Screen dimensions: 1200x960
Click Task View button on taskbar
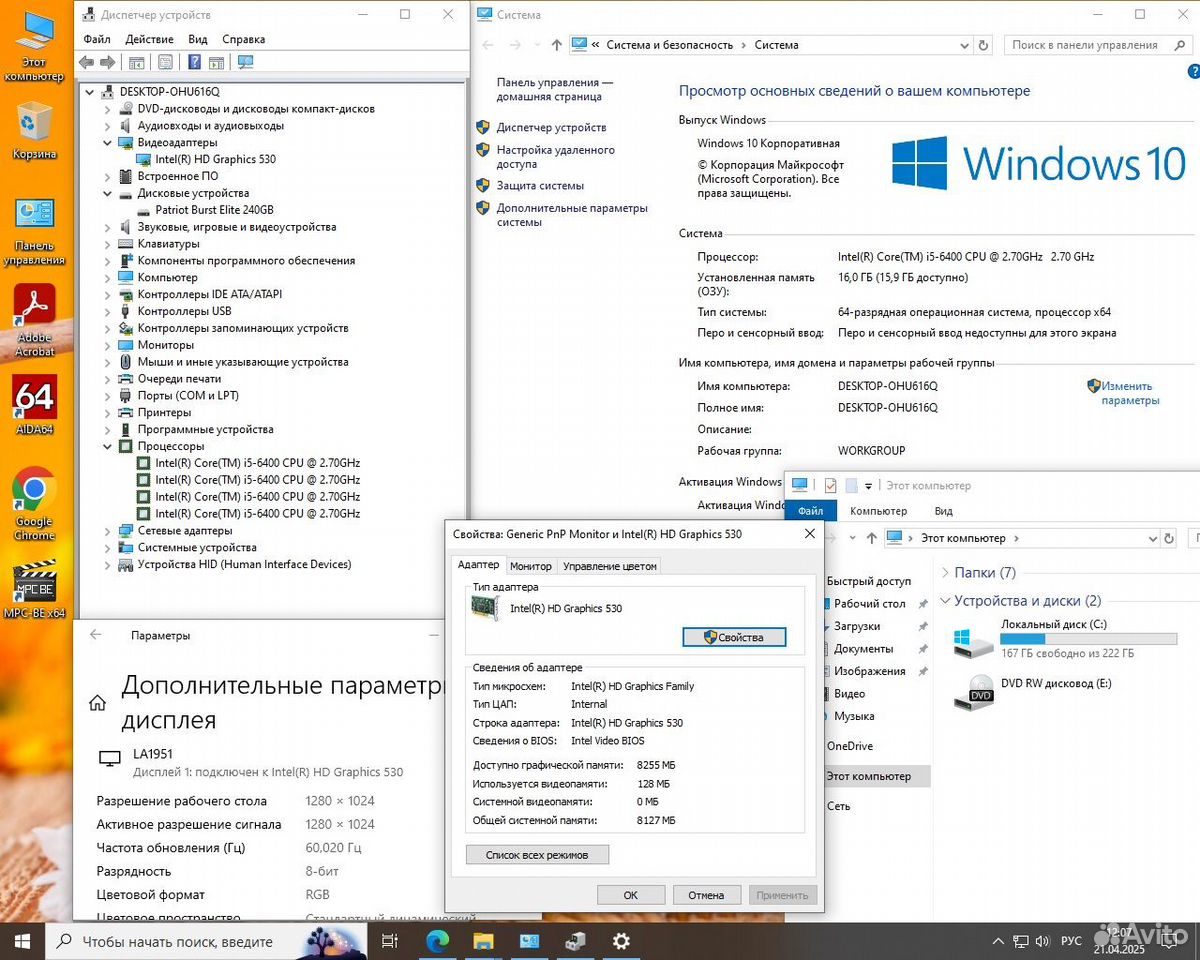pyautogui.click(x=390, y=941)
